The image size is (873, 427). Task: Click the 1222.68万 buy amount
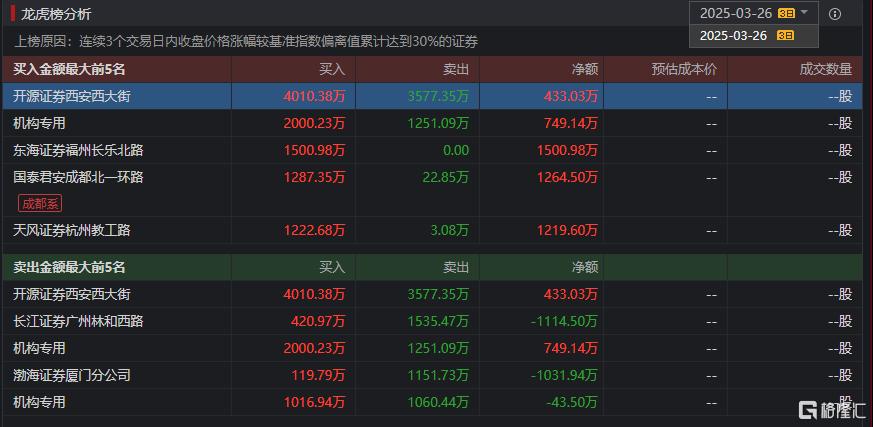click(x=315, y=230)
